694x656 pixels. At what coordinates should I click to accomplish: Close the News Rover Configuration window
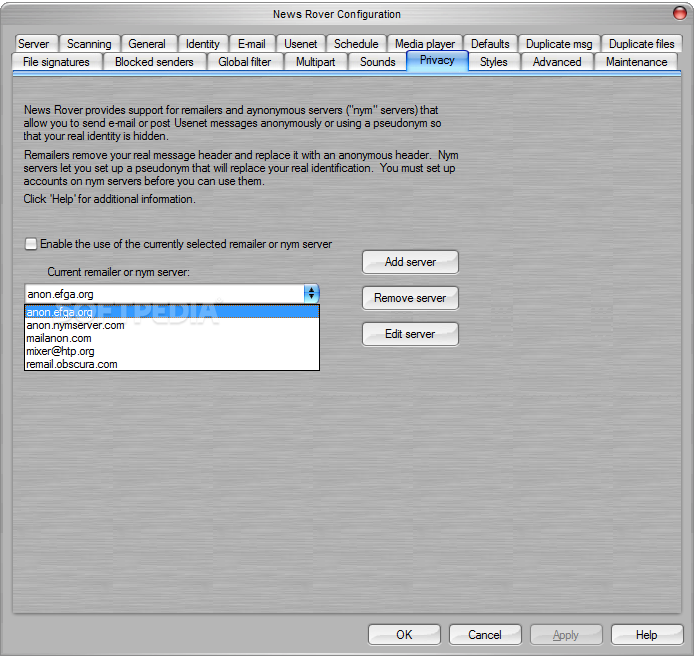[680, 13]
